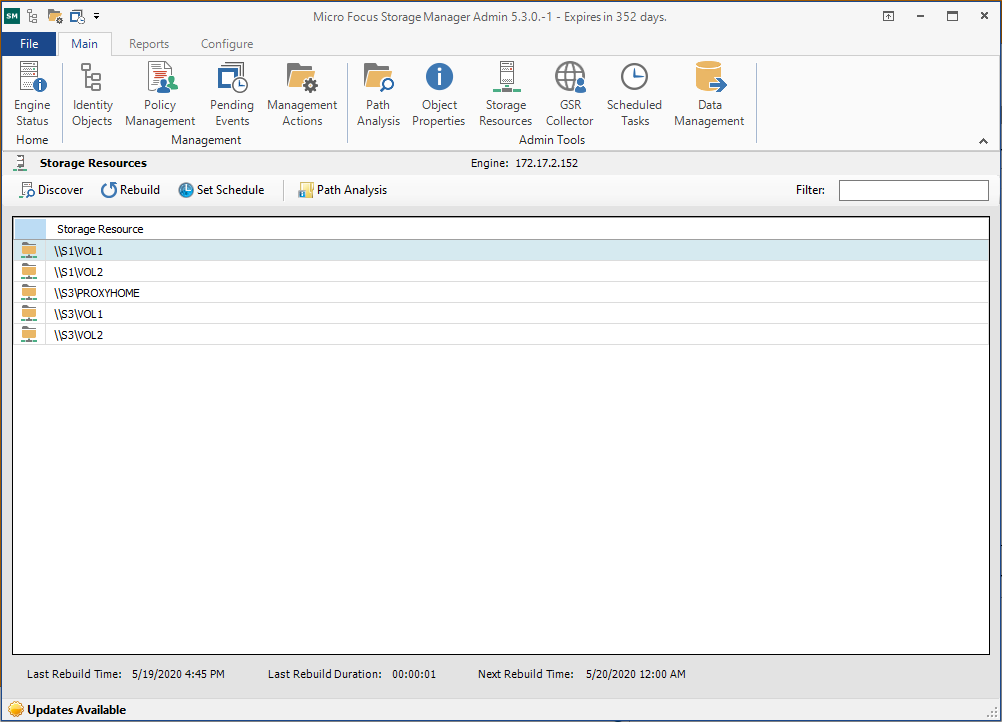Image resolution: width=1002 pixels, height=722 pixels.
Task: Select the \\S3\VOL1 row
Action: [501, 314]
